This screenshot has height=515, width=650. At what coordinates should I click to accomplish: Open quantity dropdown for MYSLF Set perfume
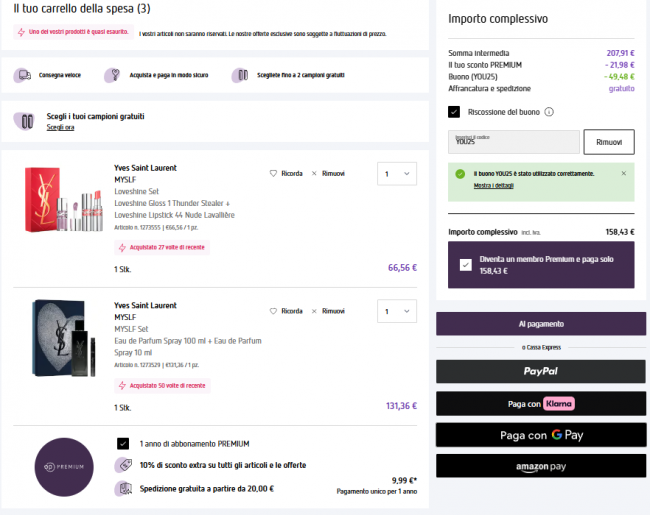[397, 313]
